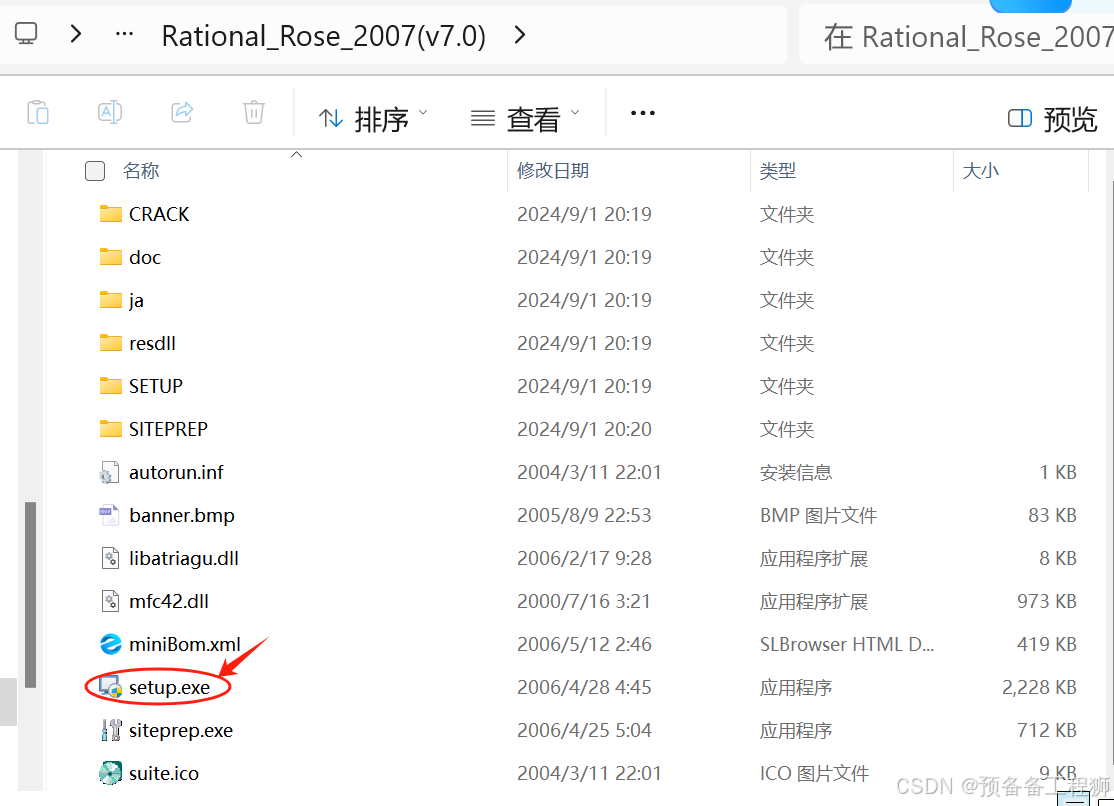Open the Rational_Rose_2007(v7.0) breadcrumb
The width and height of the screenshot is (1114, 806).
[323, 36]
